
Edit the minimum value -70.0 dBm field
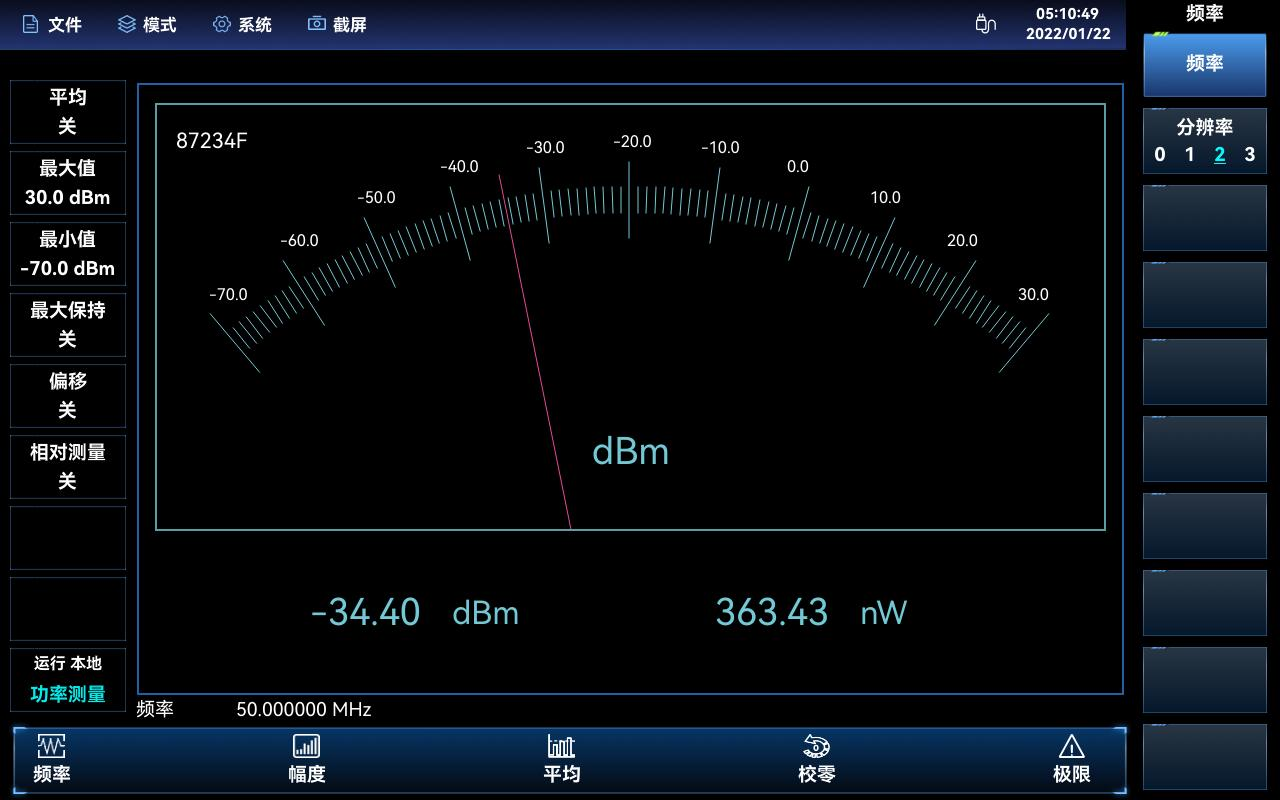[67, 254]
